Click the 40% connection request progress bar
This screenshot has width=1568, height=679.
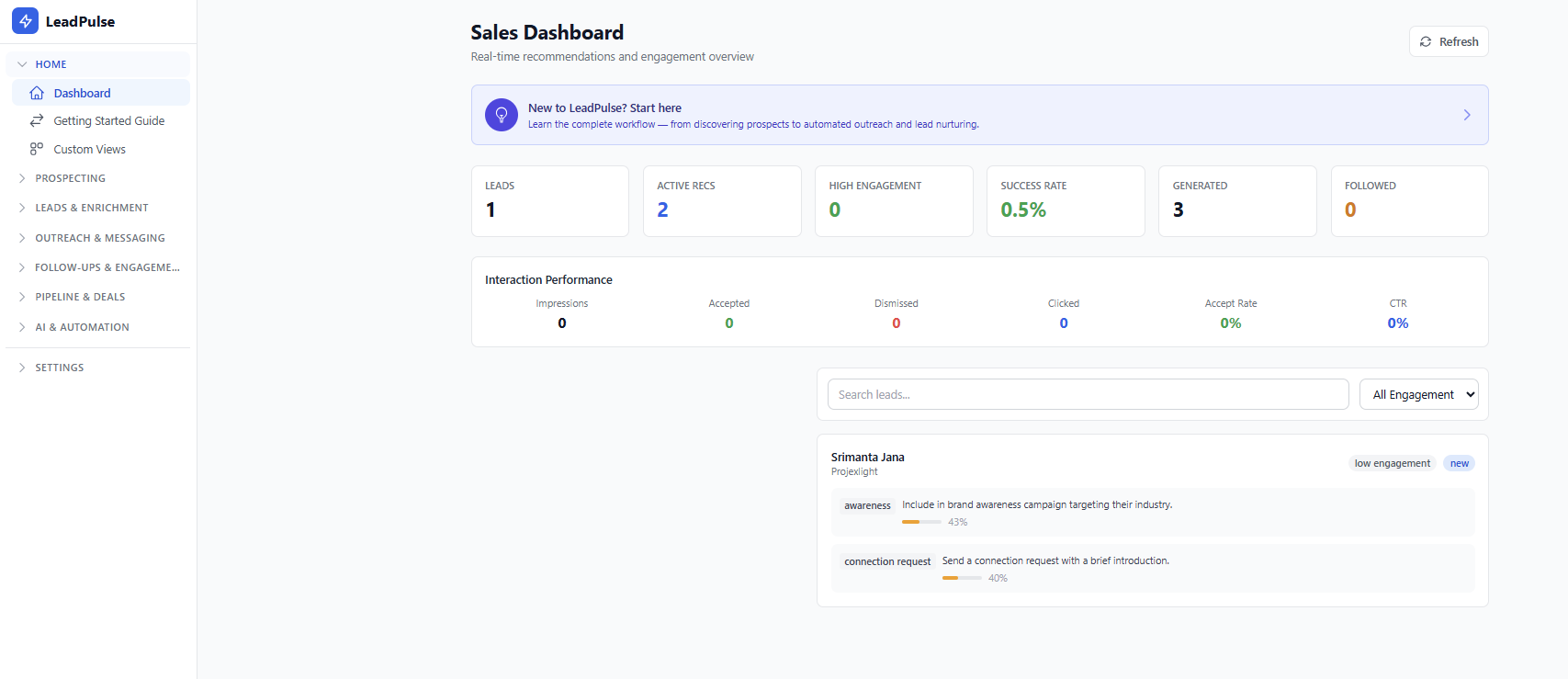962,578
